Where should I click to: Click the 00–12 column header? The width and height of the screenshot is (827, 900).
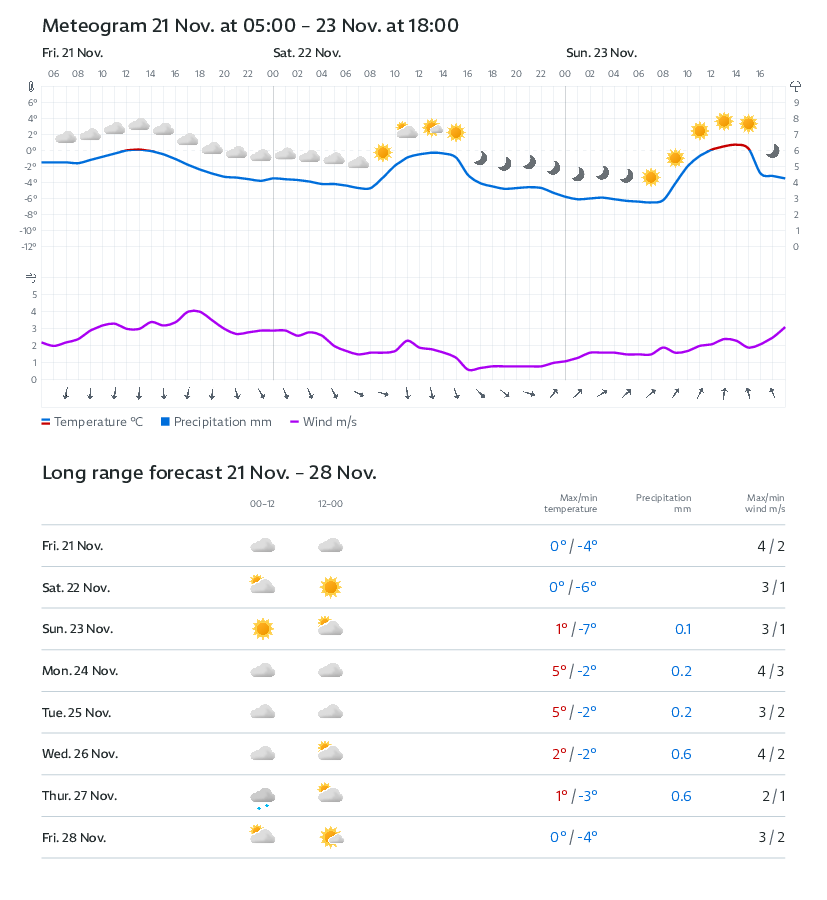click(x=263, y=504)
